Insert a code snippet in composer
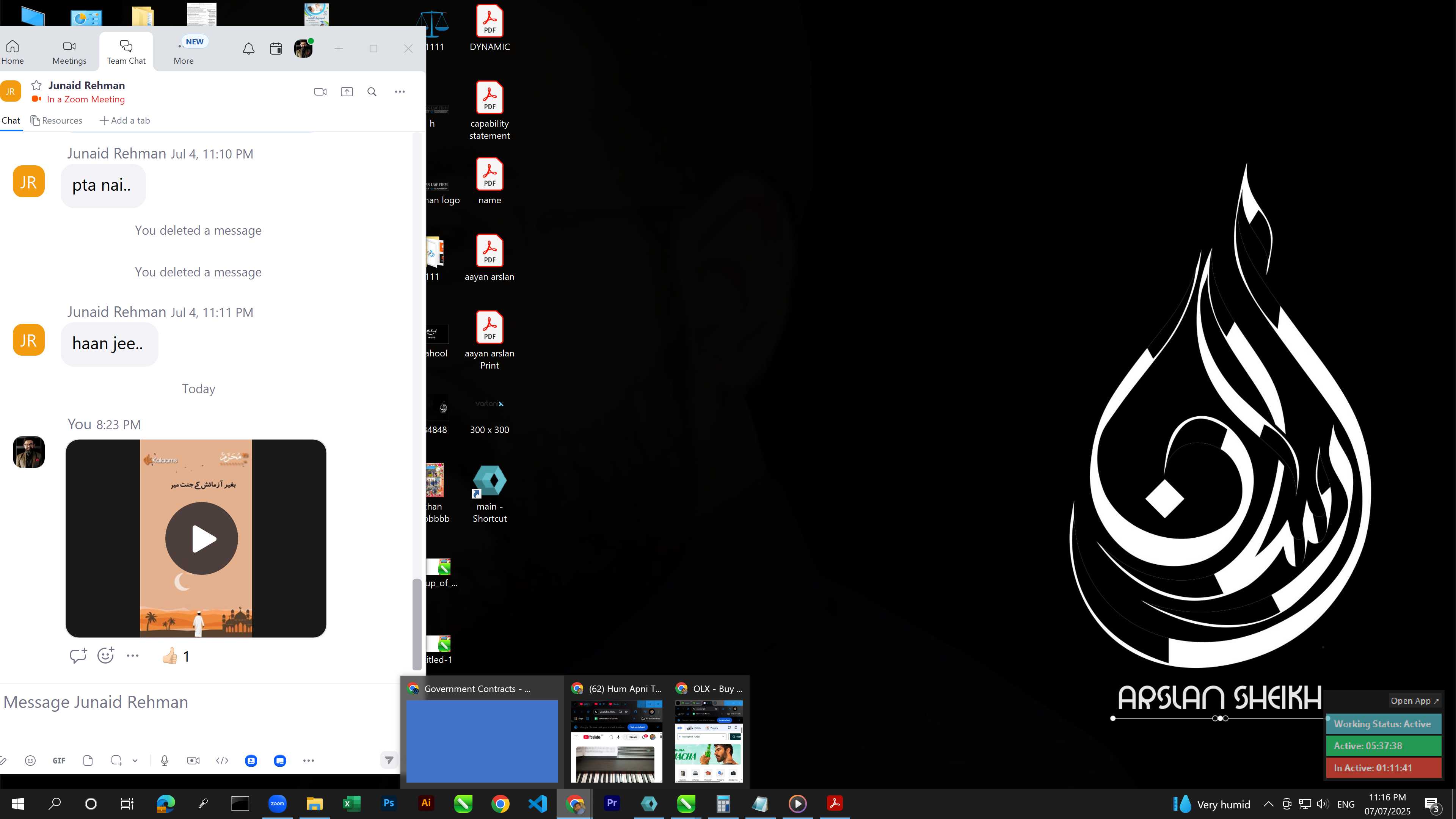Image resolution: width=1456 pixels, height=819 pixels. (x=222, y=761)
